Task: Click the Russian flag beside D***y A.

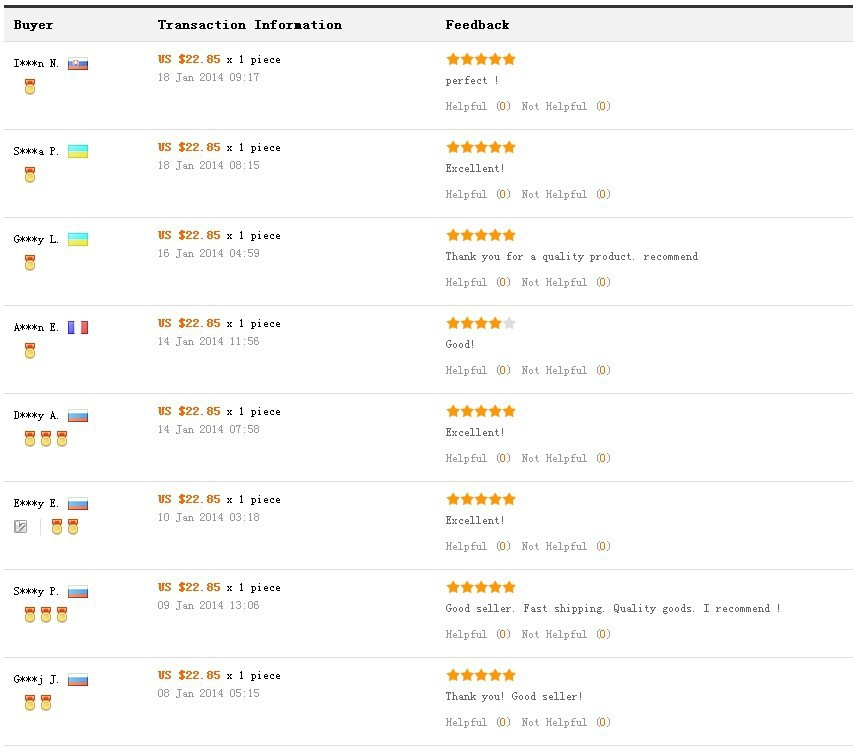Action: [x=78, y=416]
